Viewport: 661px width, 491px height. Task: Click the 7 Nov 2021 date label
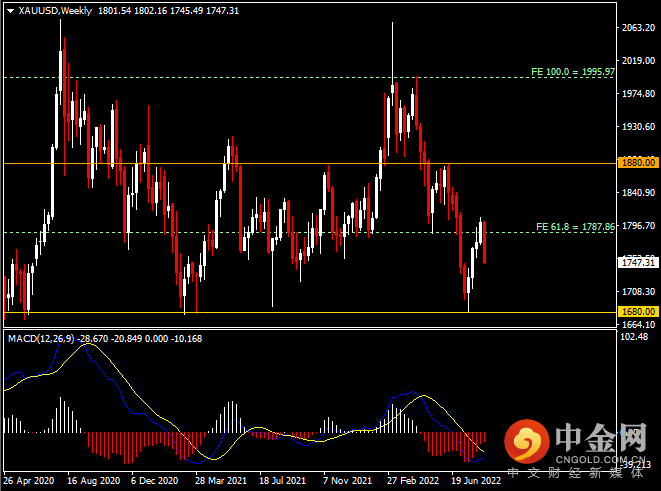coord(347,480)
